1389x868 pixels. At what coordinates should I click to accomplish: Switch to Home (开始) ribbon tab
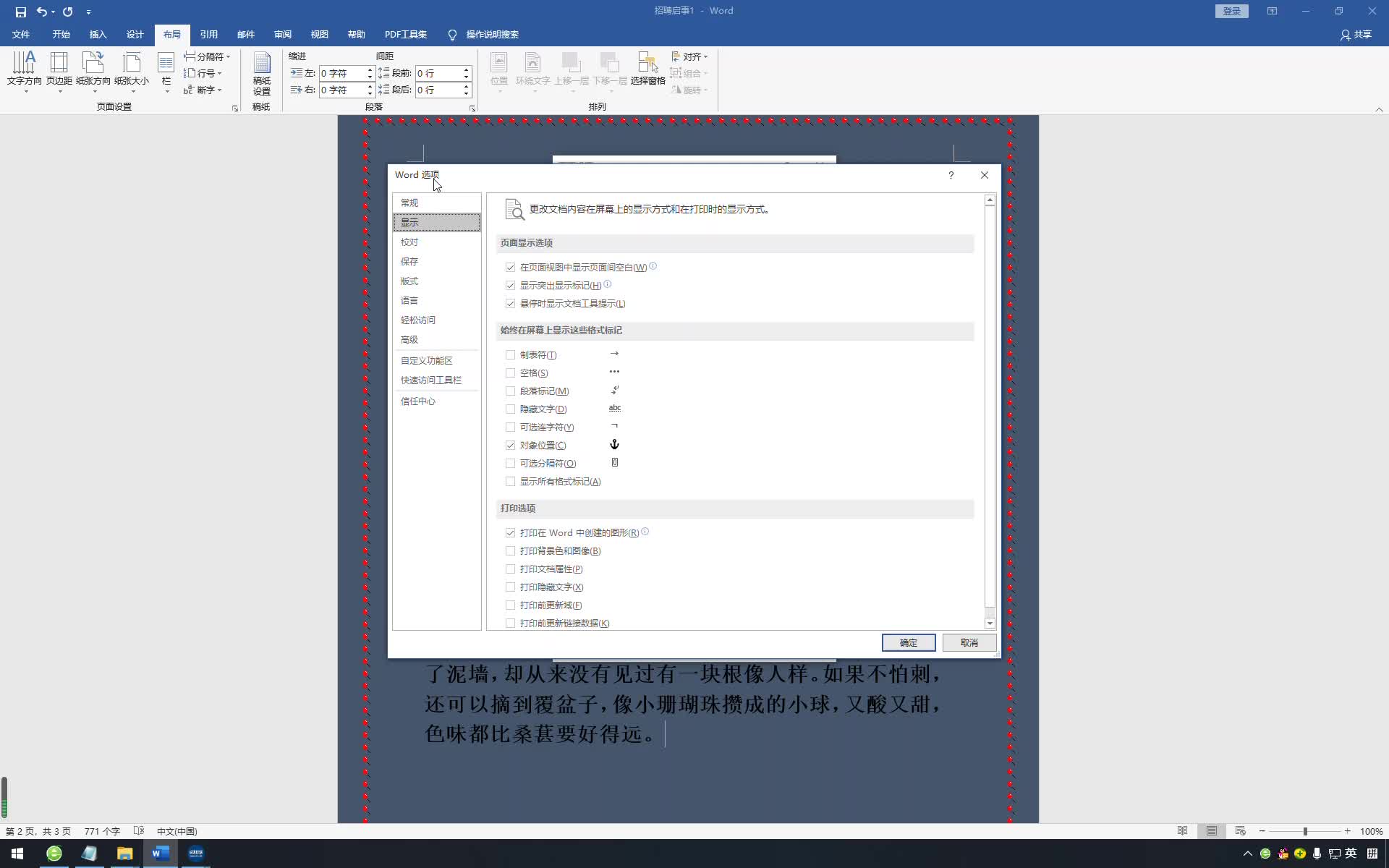(61, 35)
